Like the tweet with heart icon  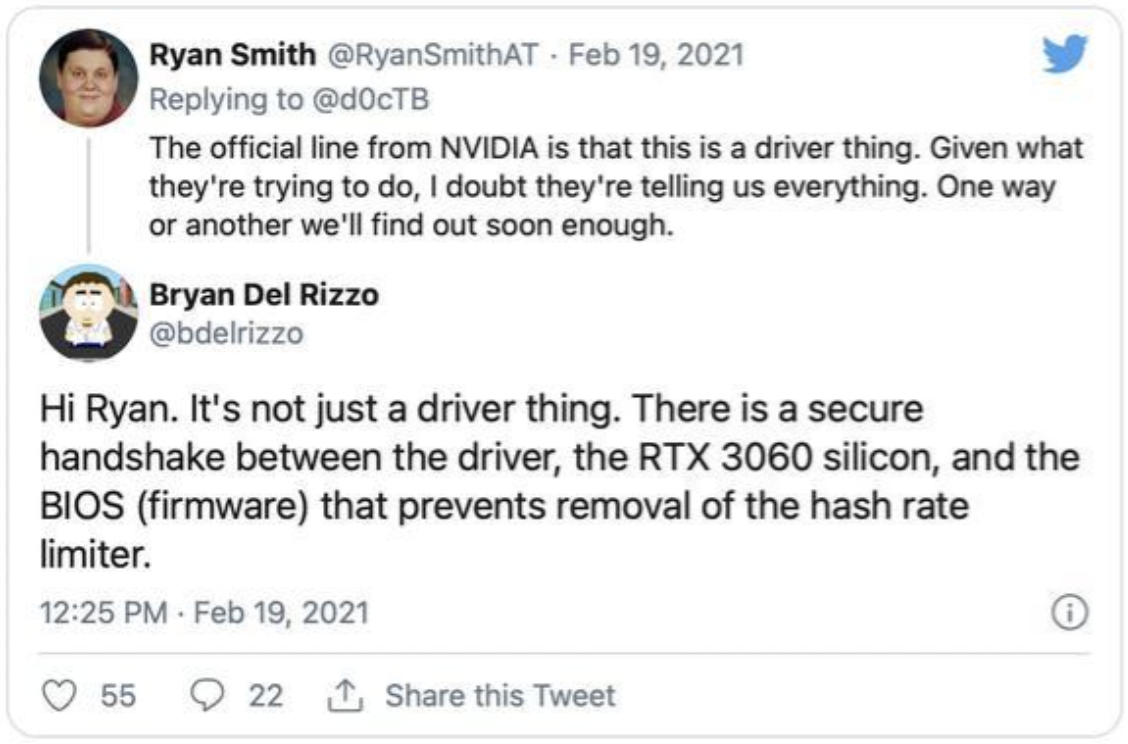click(x=62, y=695)
